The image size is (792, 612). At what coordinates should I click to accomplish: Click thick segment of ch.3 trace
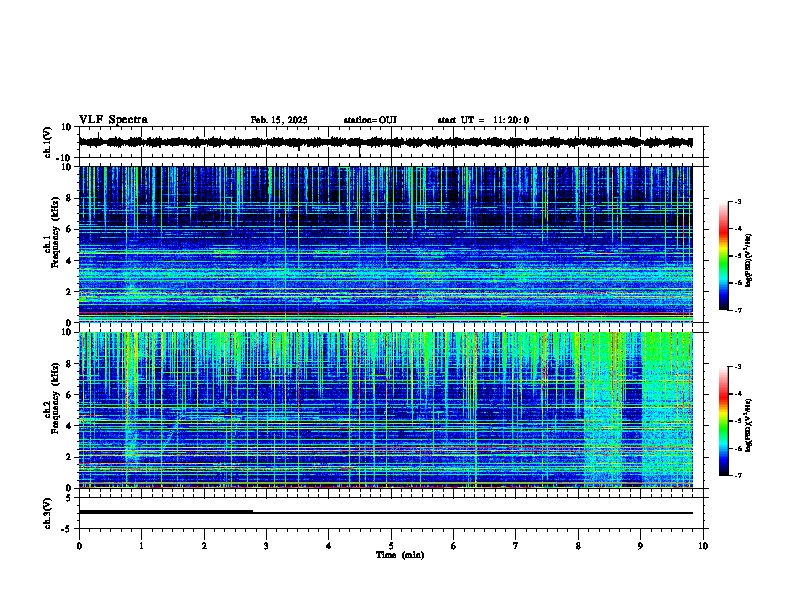point(166,512)
